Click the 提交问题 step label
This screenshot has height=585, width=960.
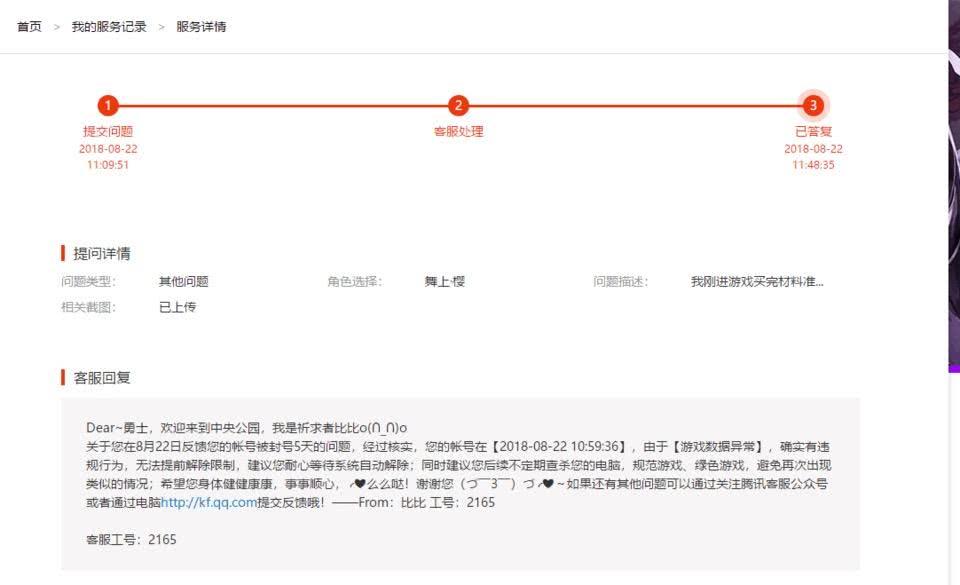[x=108, y=131]
